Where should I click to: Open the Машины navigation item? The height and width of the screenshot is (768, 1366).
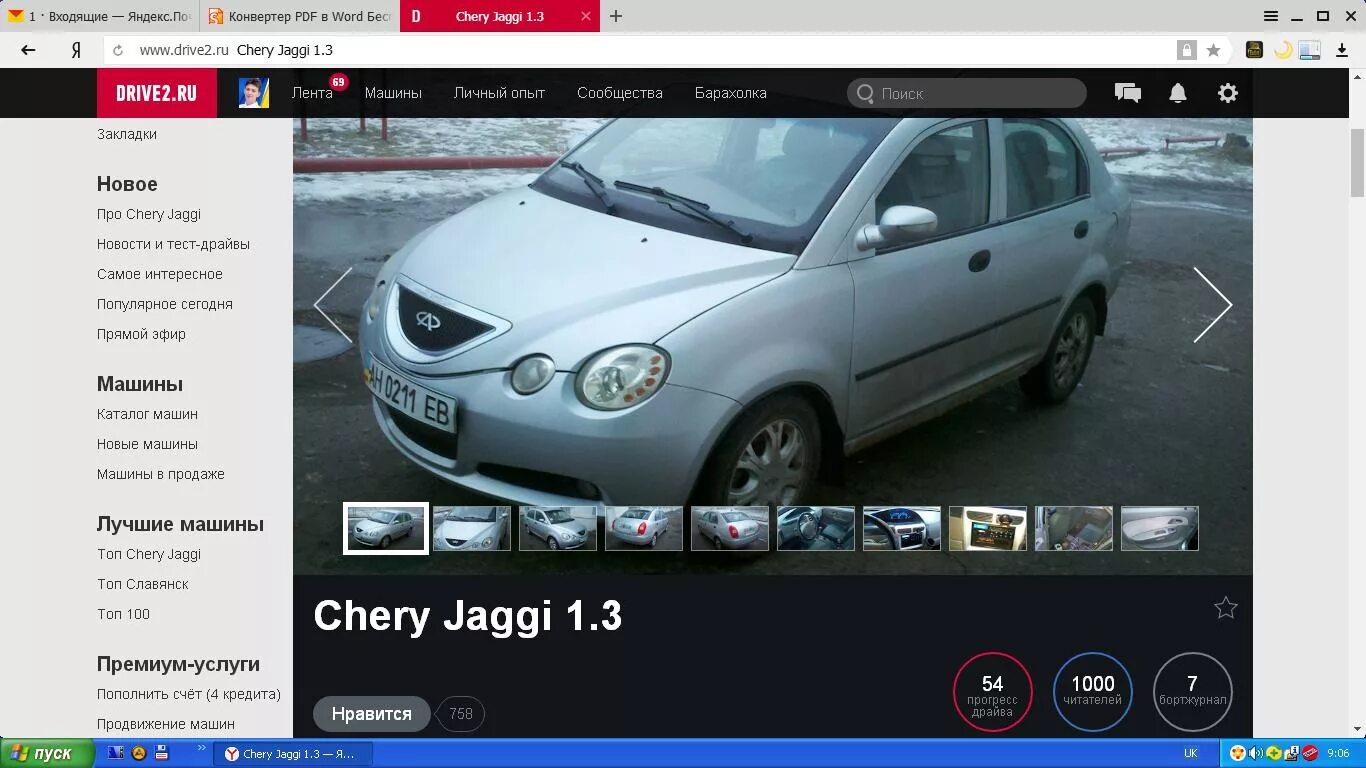(x=393, y=93)
